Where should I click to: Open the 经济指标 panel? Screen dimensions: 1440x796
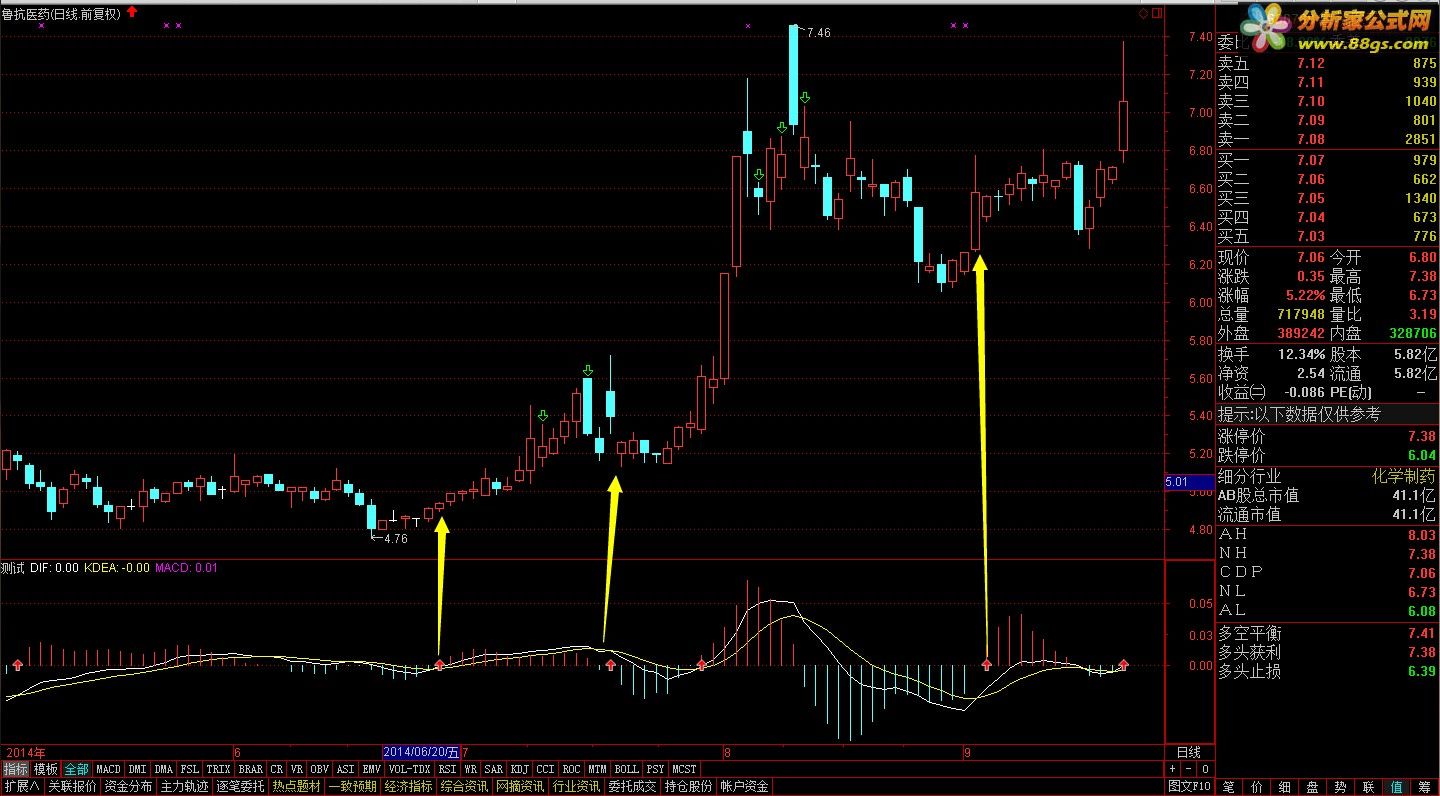409,787
